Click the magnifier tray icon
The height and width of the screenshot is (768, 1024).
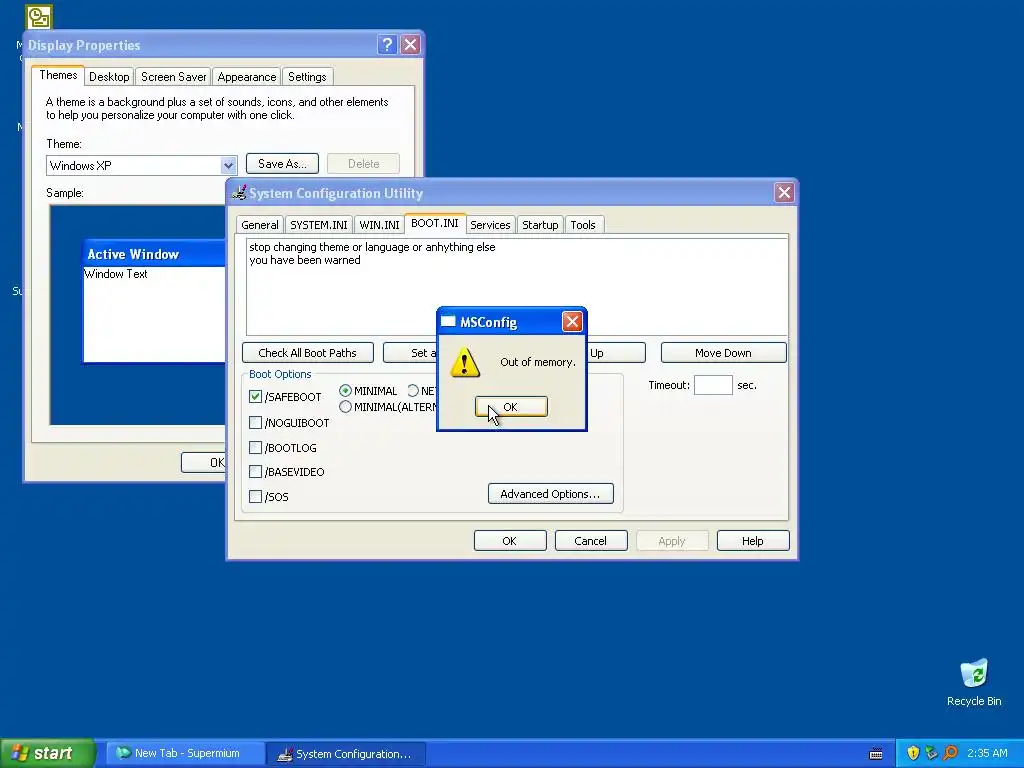(950, 753)
